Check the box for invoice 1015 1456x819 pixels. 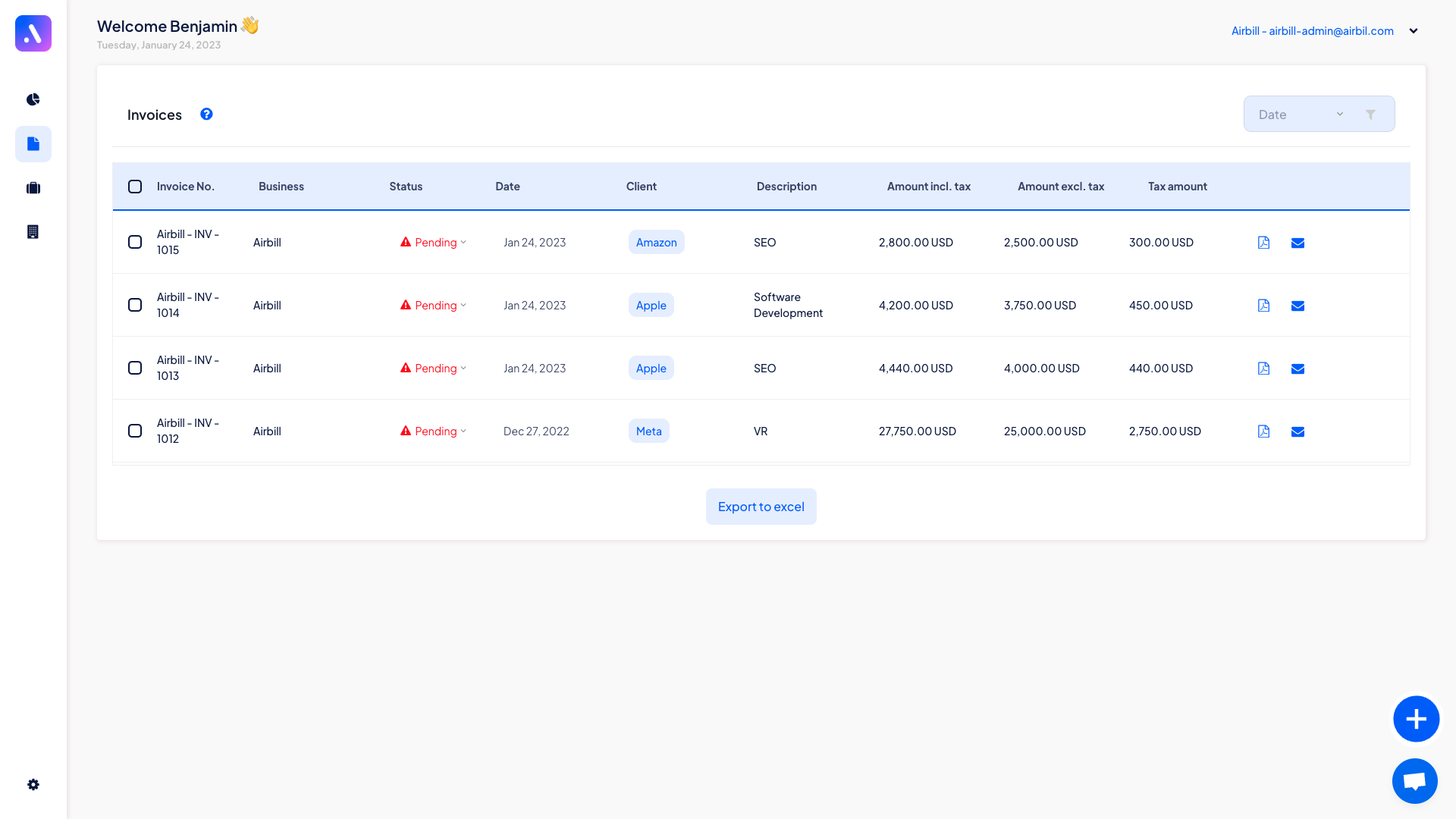click(x=135, y=242)
